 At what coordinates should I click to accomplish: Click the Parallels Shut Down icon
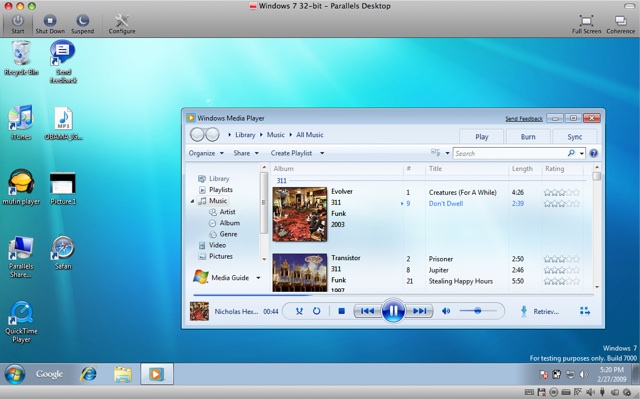click(x=50, y=21)
